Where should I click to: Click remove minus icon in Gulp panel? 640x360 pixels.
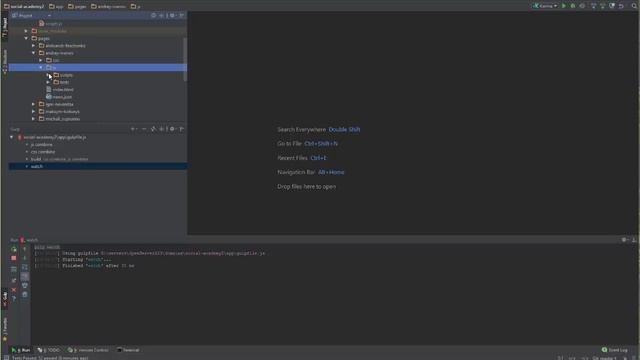click(x=144, y=129)
